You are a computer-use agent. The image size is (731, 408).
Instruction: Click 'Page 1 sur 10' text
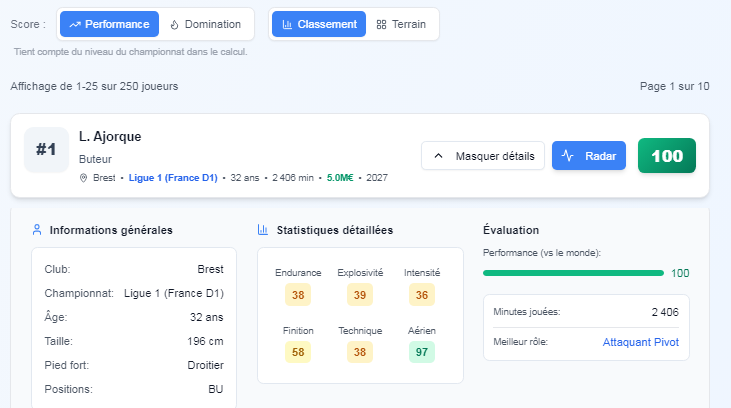coord(675,86)
